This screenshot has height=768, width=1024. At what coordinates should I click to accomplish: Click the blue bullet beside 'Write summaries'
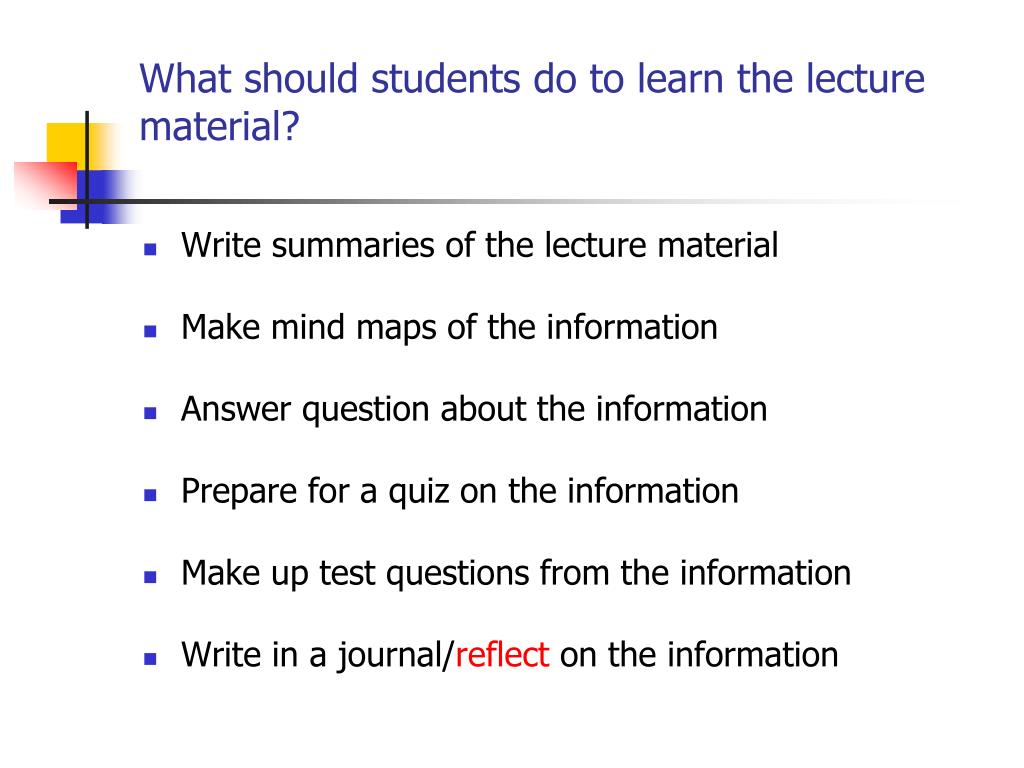pos(150,249)
